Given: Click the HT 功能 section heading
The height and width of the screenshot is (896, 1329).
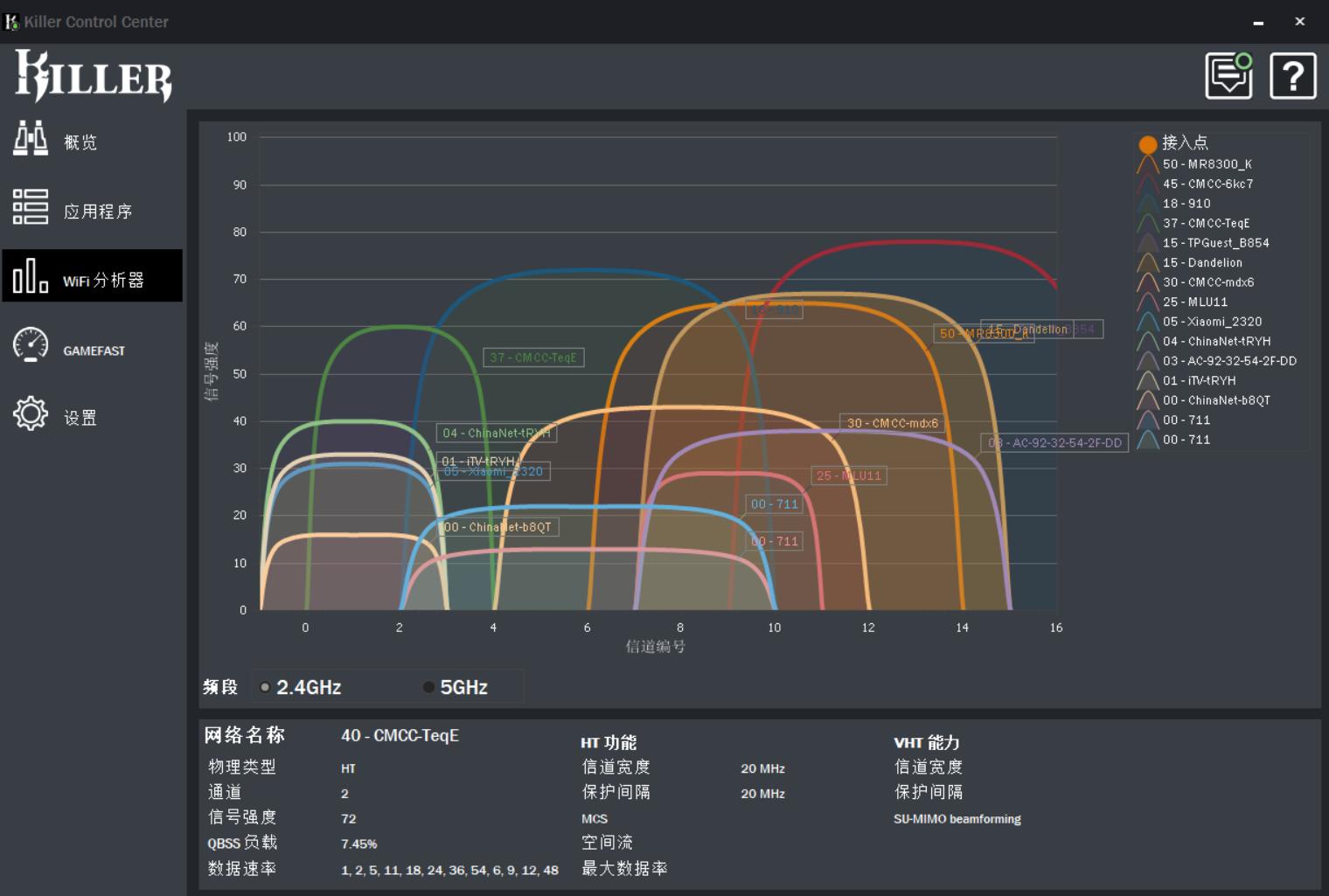Looking at the screenshot, I should point(609,743).
